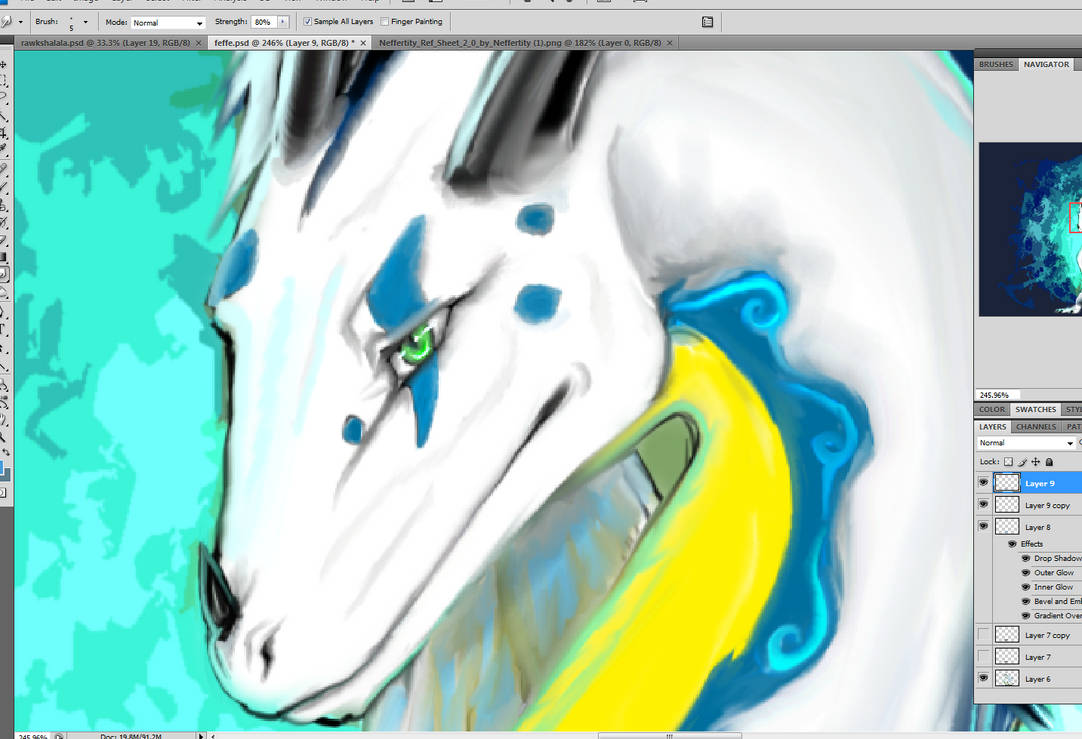Select the Move tool
The height and width of the screenshot is (739, 1082).
pos(3,63)
